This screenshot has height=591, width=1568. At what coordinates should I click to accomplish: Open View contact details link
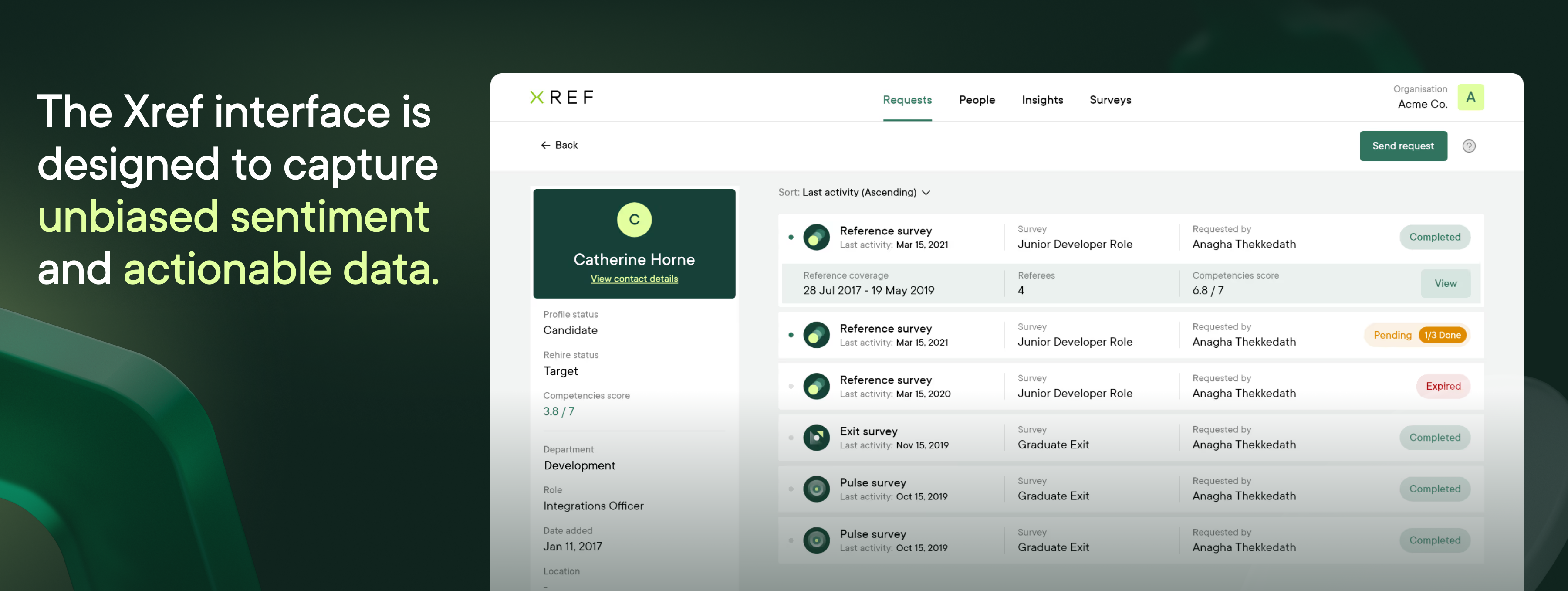click(x=634, y=279)
